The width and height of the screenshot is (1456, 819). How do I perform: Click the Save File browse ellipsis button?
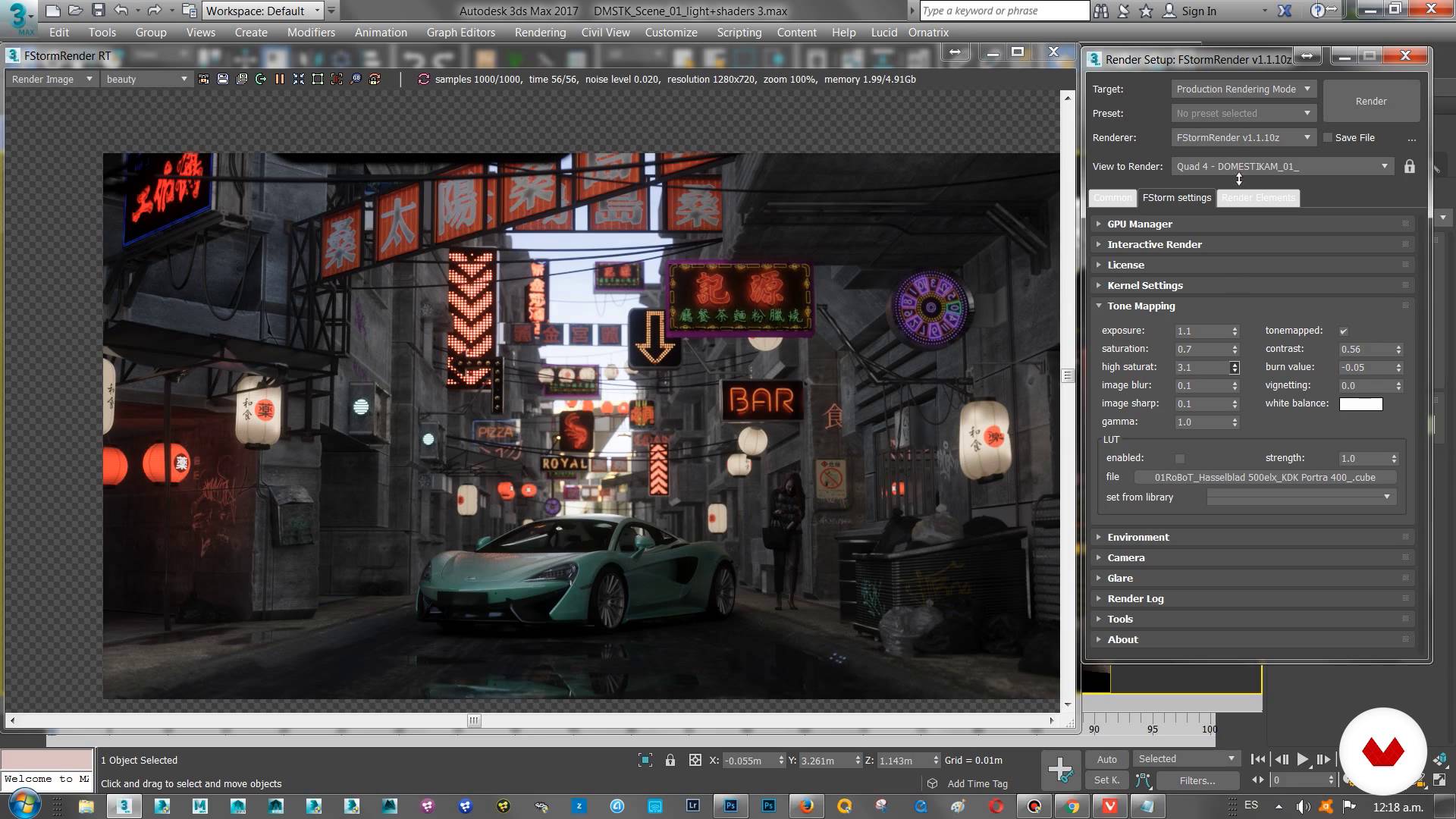(x=1411, y=138)
